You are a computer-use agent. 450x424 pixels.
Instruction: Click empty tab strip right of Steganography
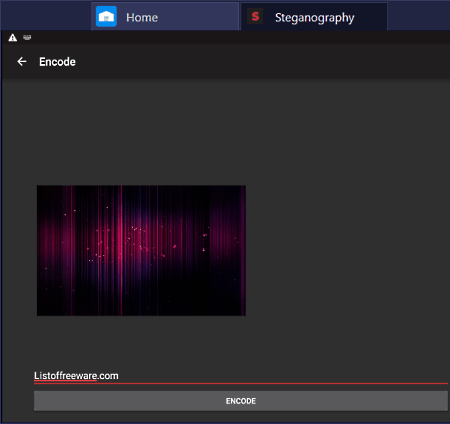point(419,16)
